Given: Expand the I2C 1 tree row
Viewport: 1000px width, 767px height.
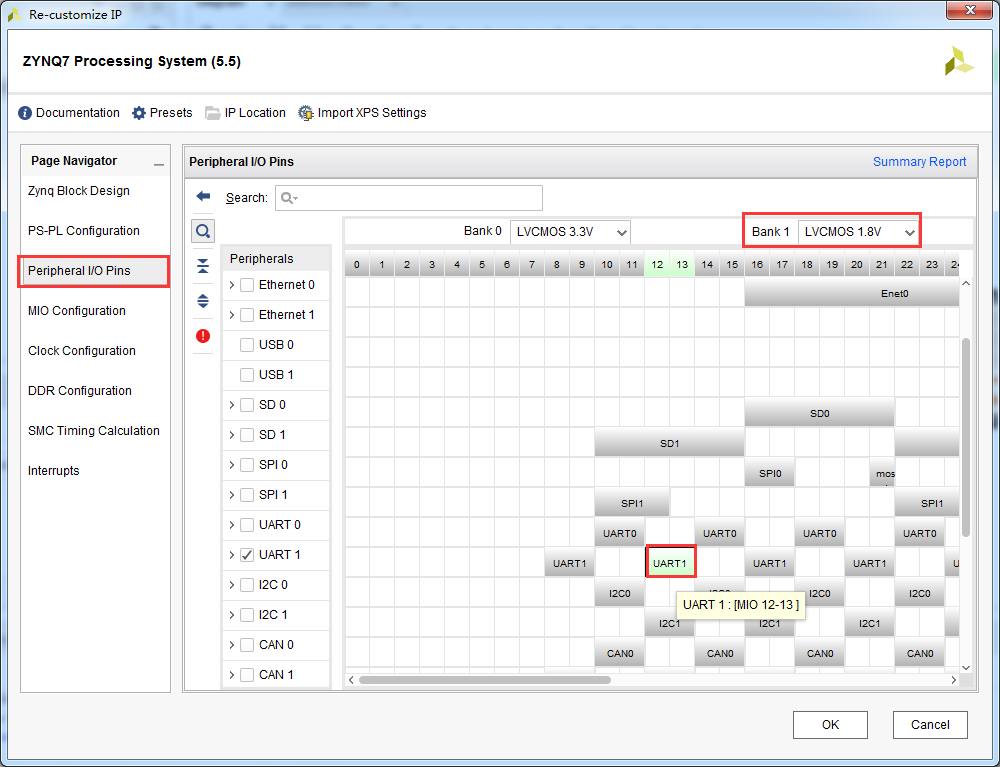Looking at the screenshot, I should pyautogui.click(x=232, y=615).
